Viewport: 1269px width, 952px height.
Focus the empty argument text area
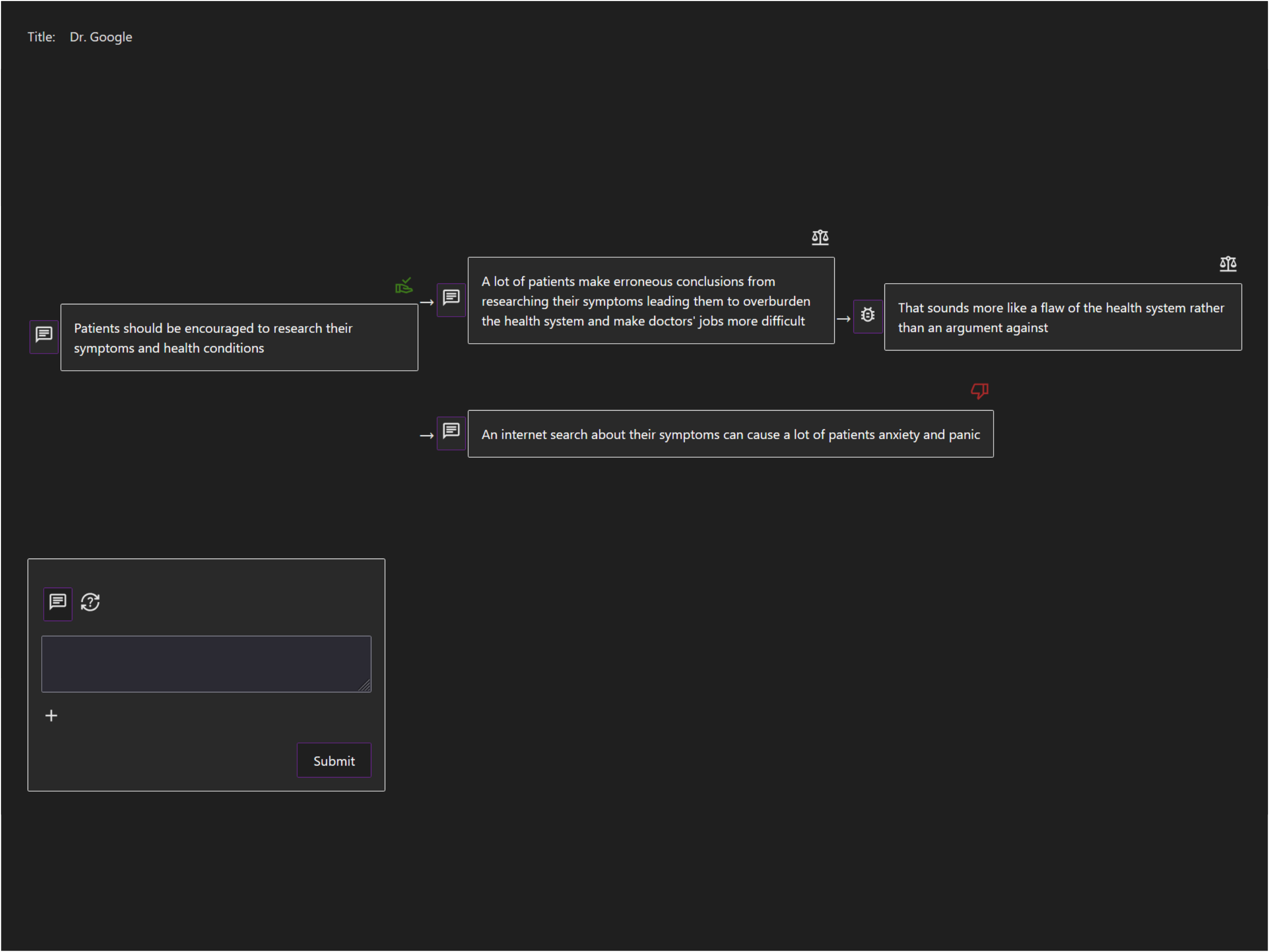(206, 663)
